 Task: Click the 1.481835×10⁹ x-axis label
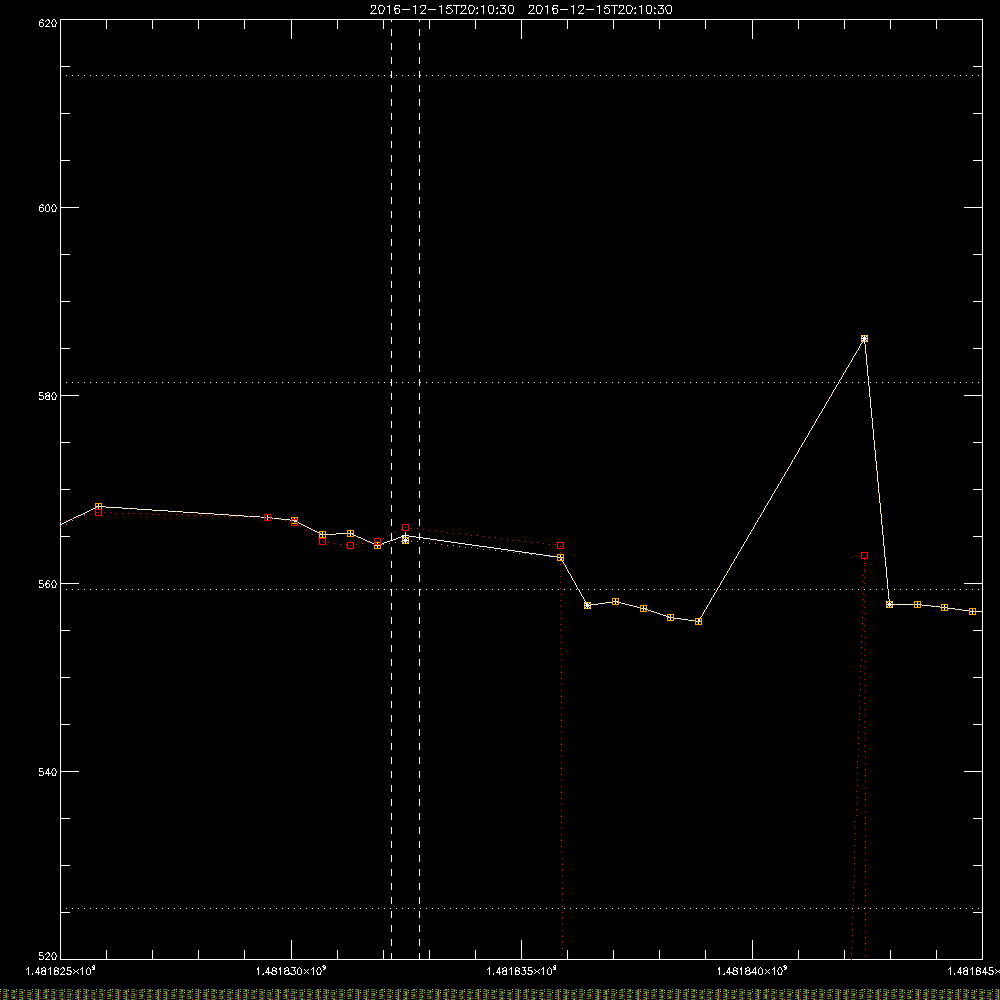point(522,971)
